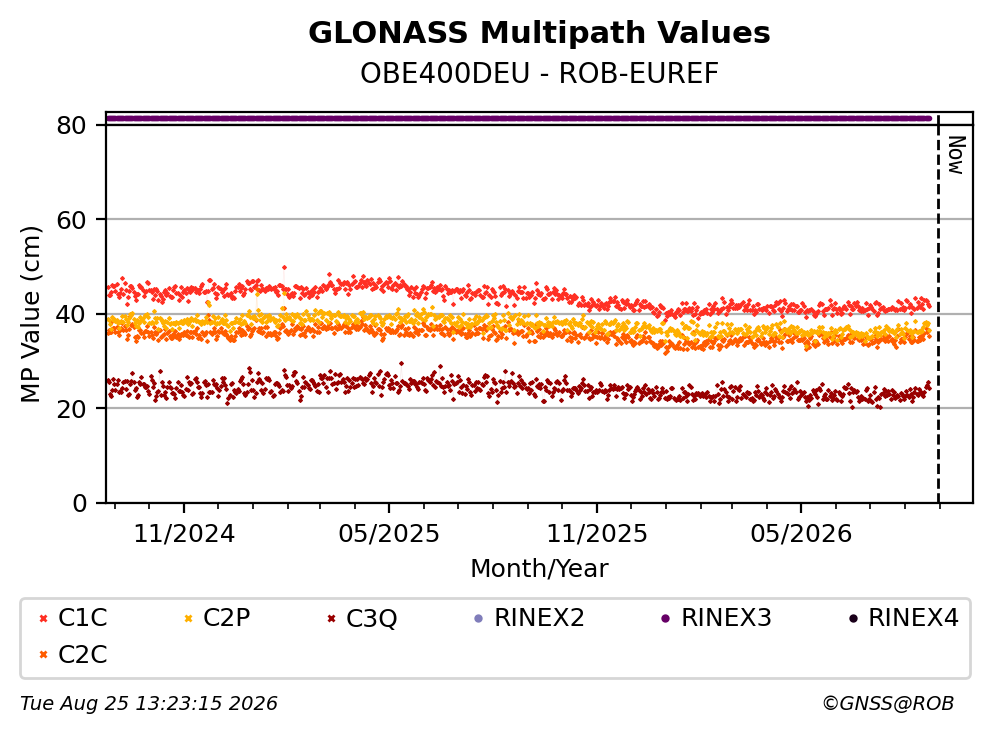Click the Month/Year axis label
Screen dimensions: 993x734
pos(539,569)
